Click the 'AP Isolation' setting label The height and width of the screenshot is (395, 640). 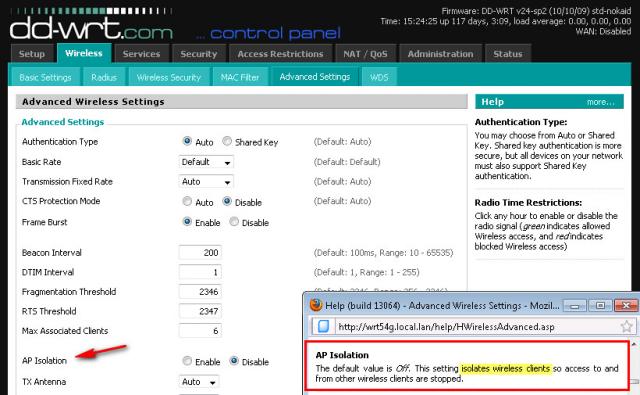click(x=44, y=361)
